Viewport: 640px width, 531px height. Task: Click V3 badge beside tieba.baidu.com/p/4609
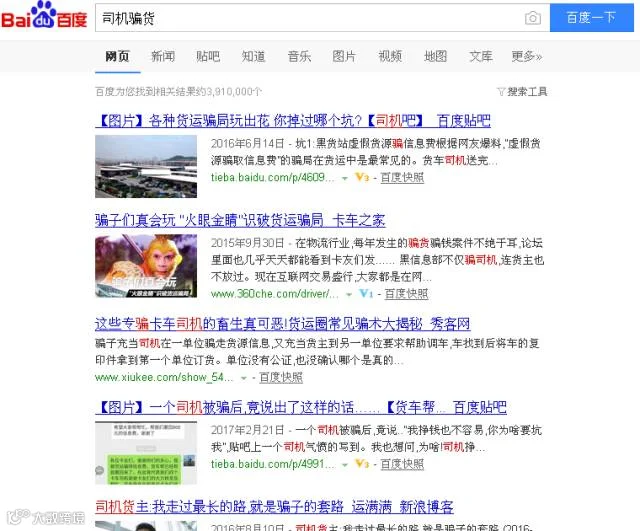362,178
